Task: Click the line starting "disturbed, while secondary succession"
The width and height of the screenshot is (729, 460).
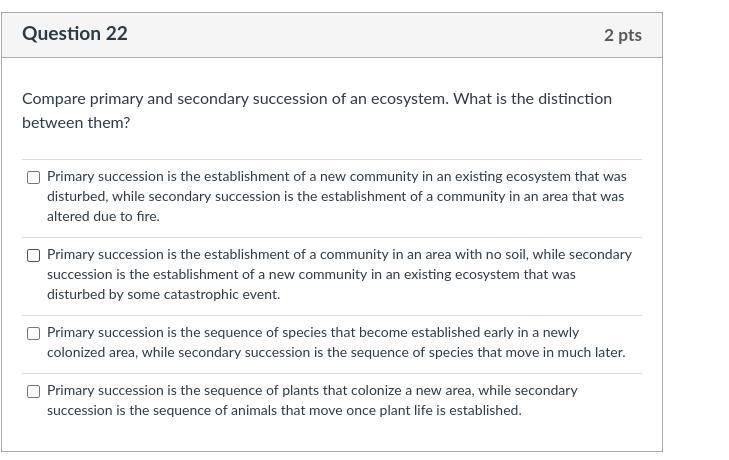Action: click(x=335, y=196)
